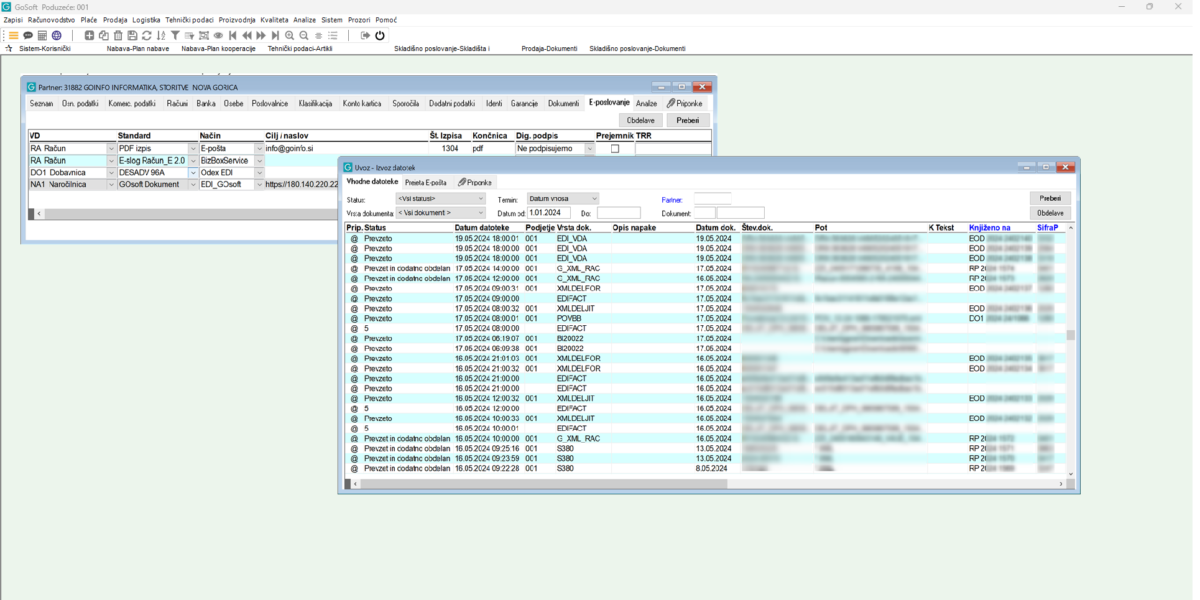The width and height of the screenshot is (1200, 600).
Task: Open the Proizvodnja menu
Action: pos(237,20)
